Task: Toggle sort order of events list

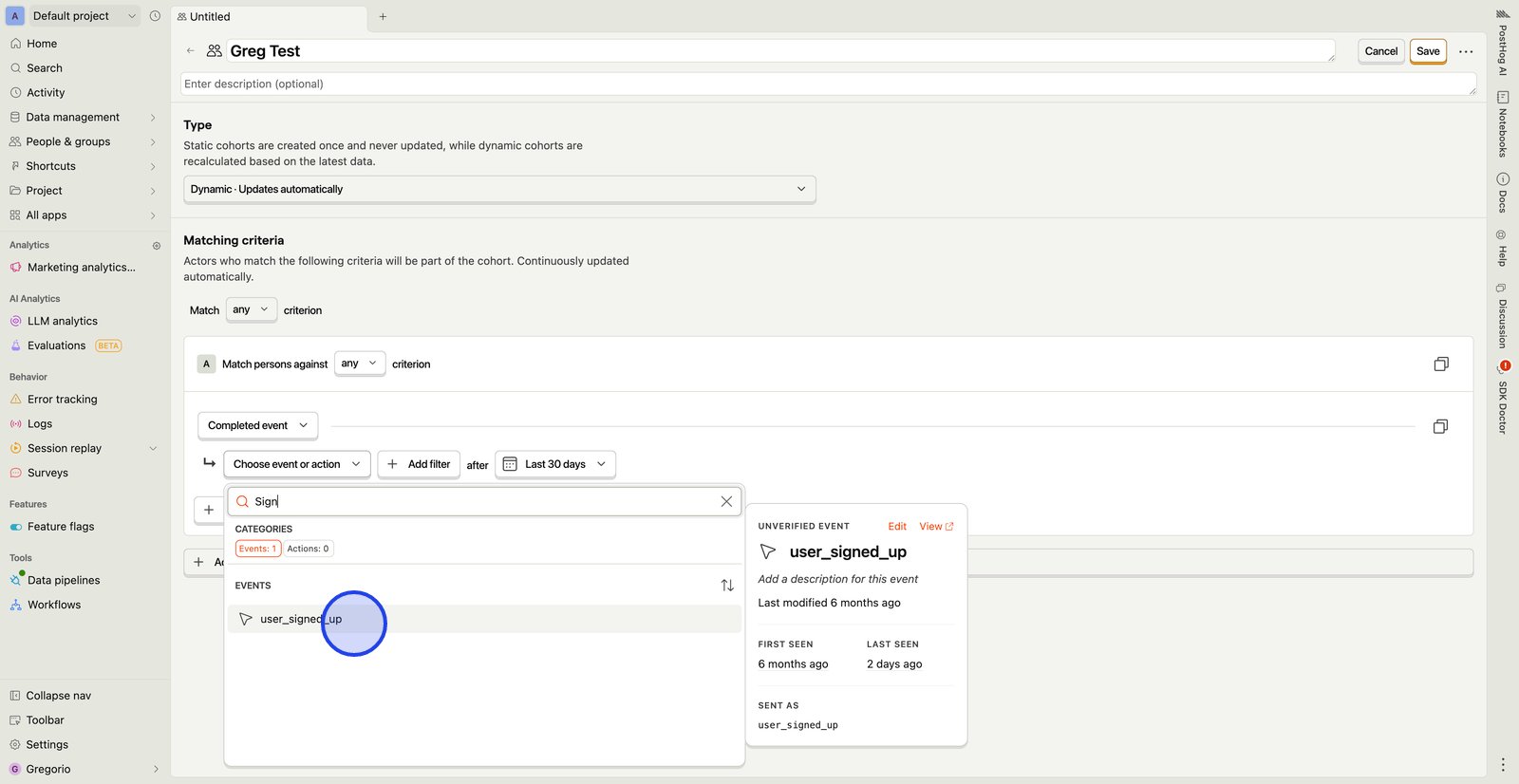Action: pos(727,586)
